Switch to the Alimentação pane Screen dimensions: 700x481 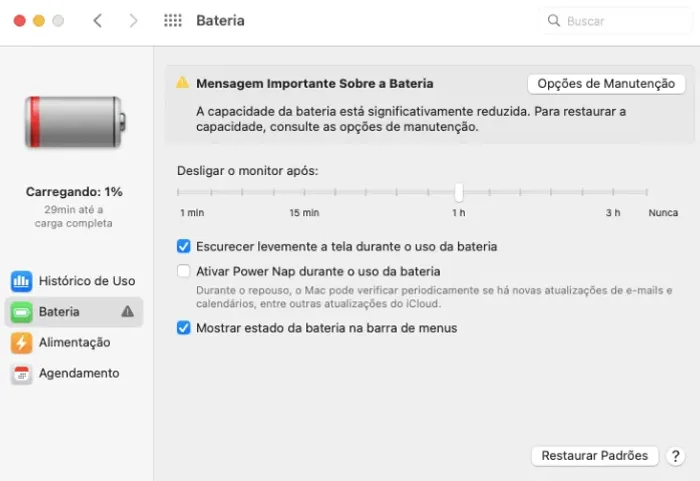(74, 343)
